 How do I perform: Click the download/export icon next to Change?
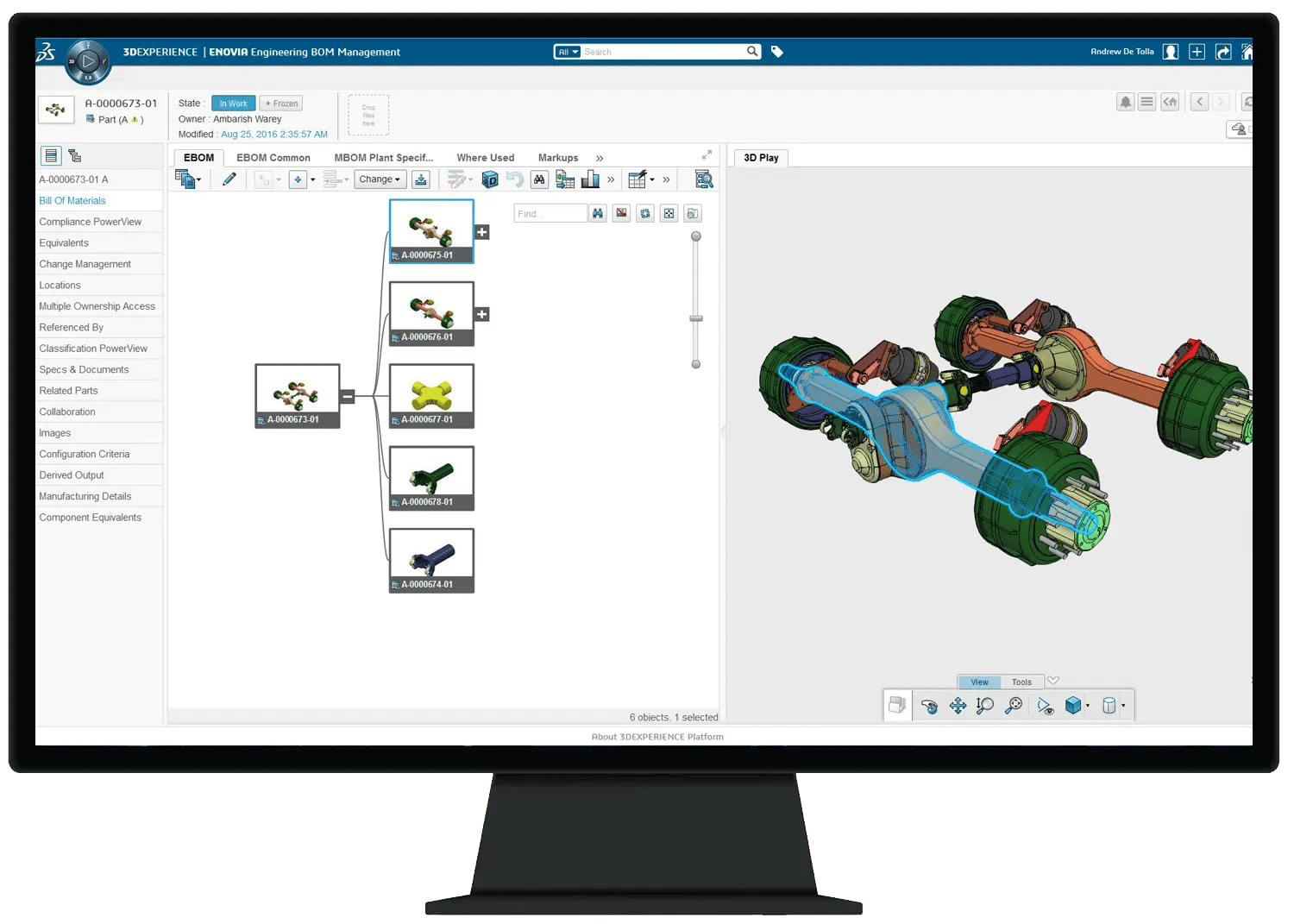(x=420, y=179)
